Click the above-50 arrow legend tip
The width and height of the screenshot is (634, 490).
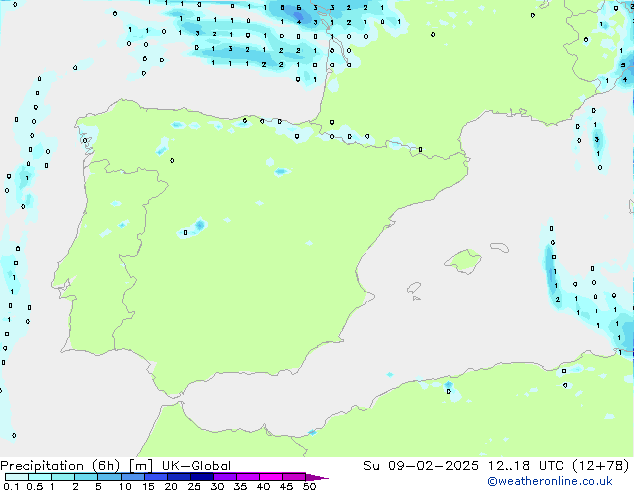tap(317, 477)
